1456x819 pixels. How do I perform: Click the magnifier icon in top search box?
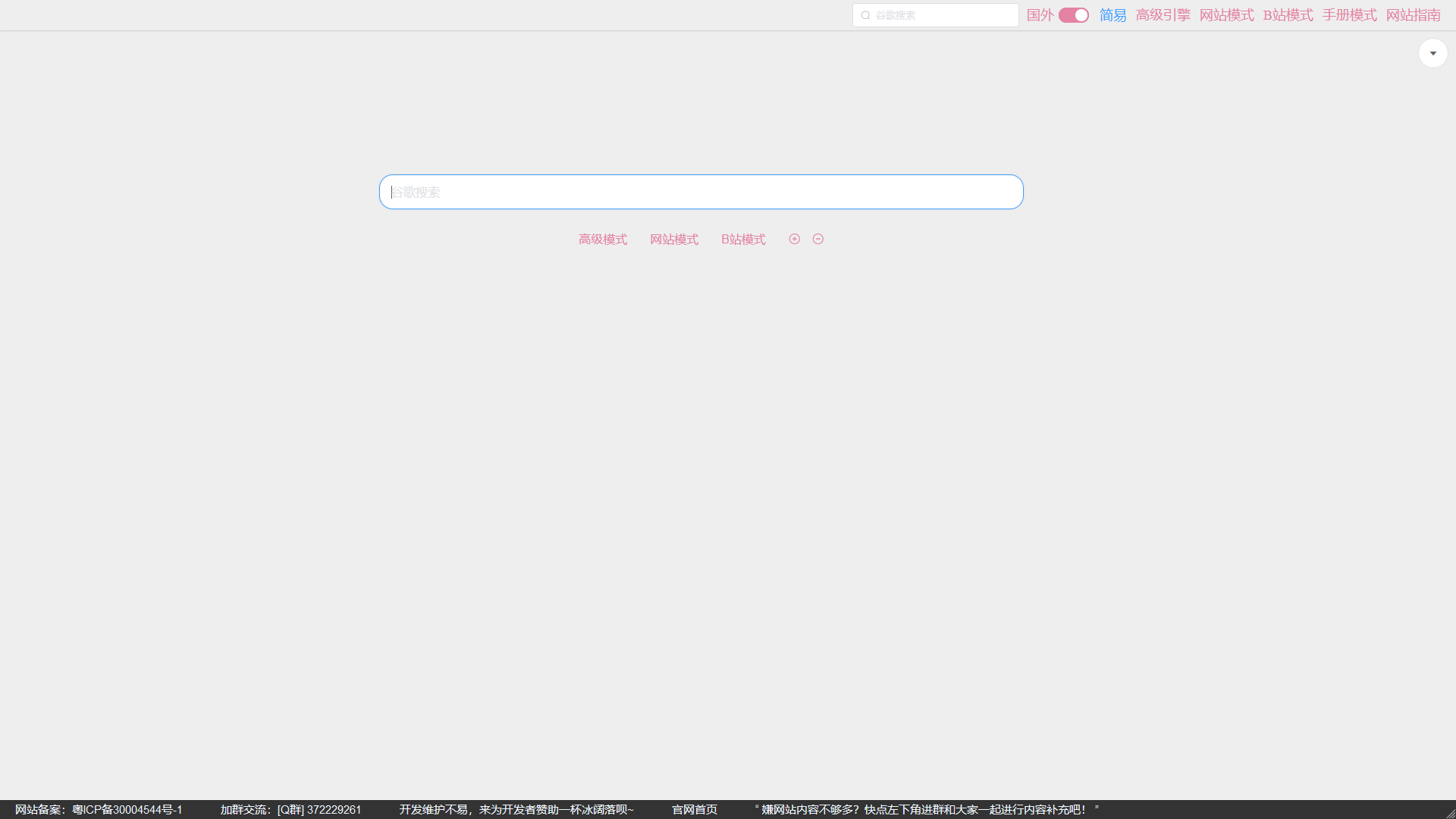point(865,15)
